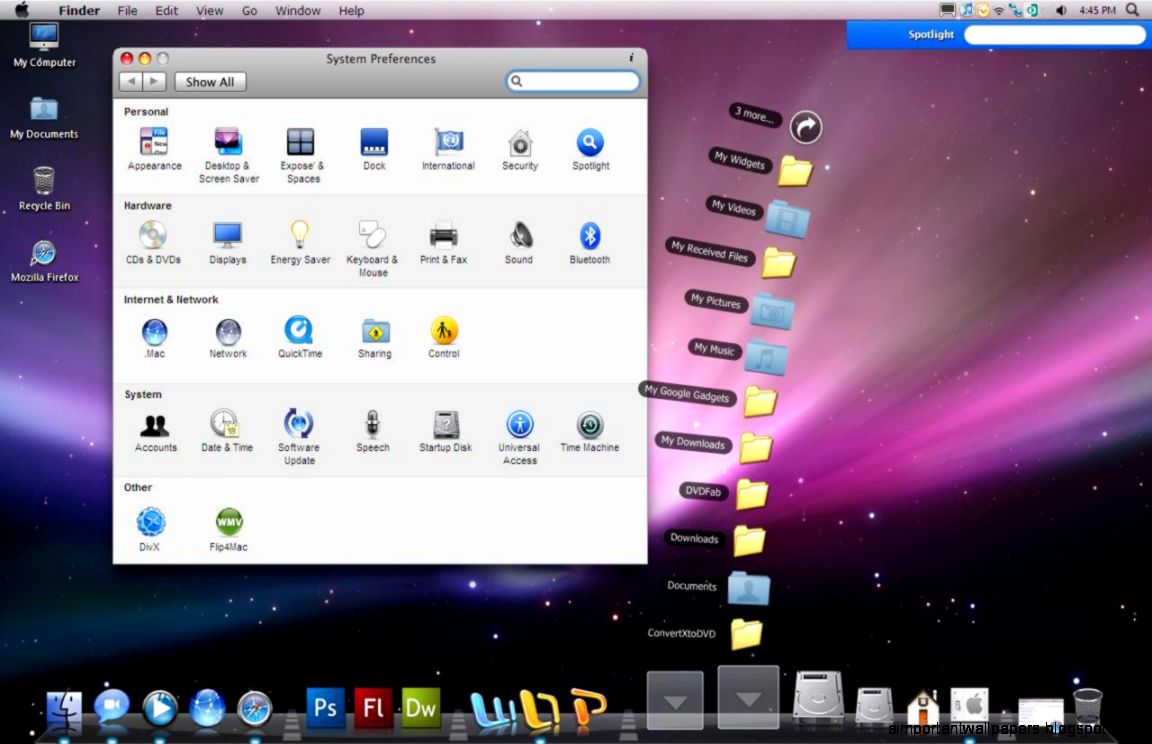Open the Go menu in the menu bar
Viewport: 1152px width, 744px height.
(x=249, y=11)
